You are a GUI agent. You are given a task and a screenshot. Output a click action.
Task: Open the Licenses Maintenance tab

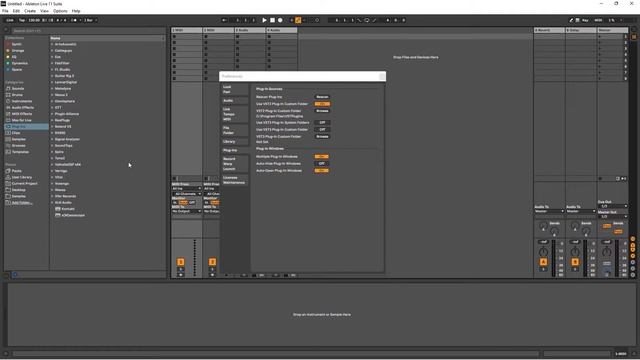(235, 180)
